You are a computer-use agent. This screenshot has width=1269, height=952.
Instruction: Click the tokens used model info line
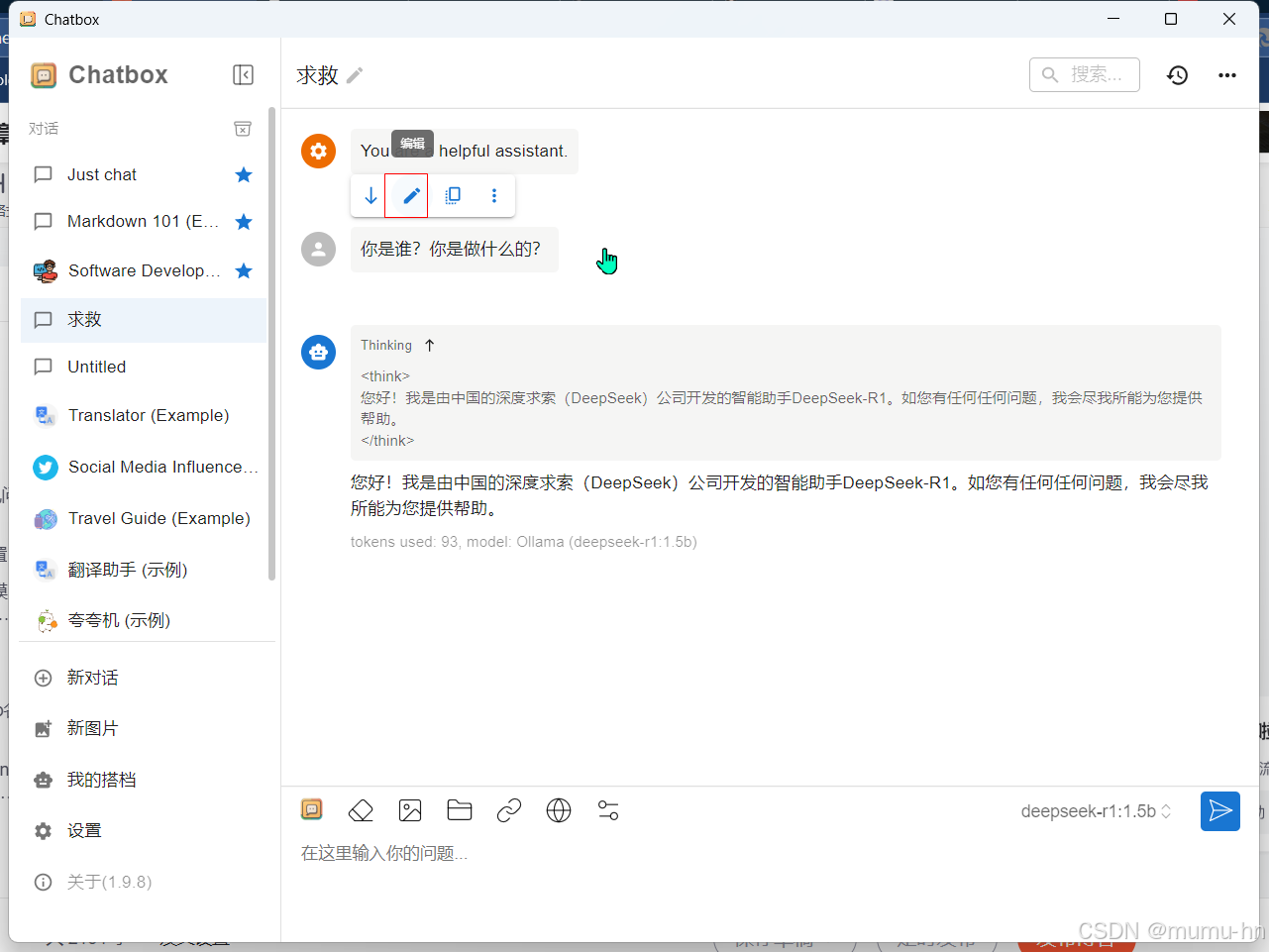(x=524, y=542)
